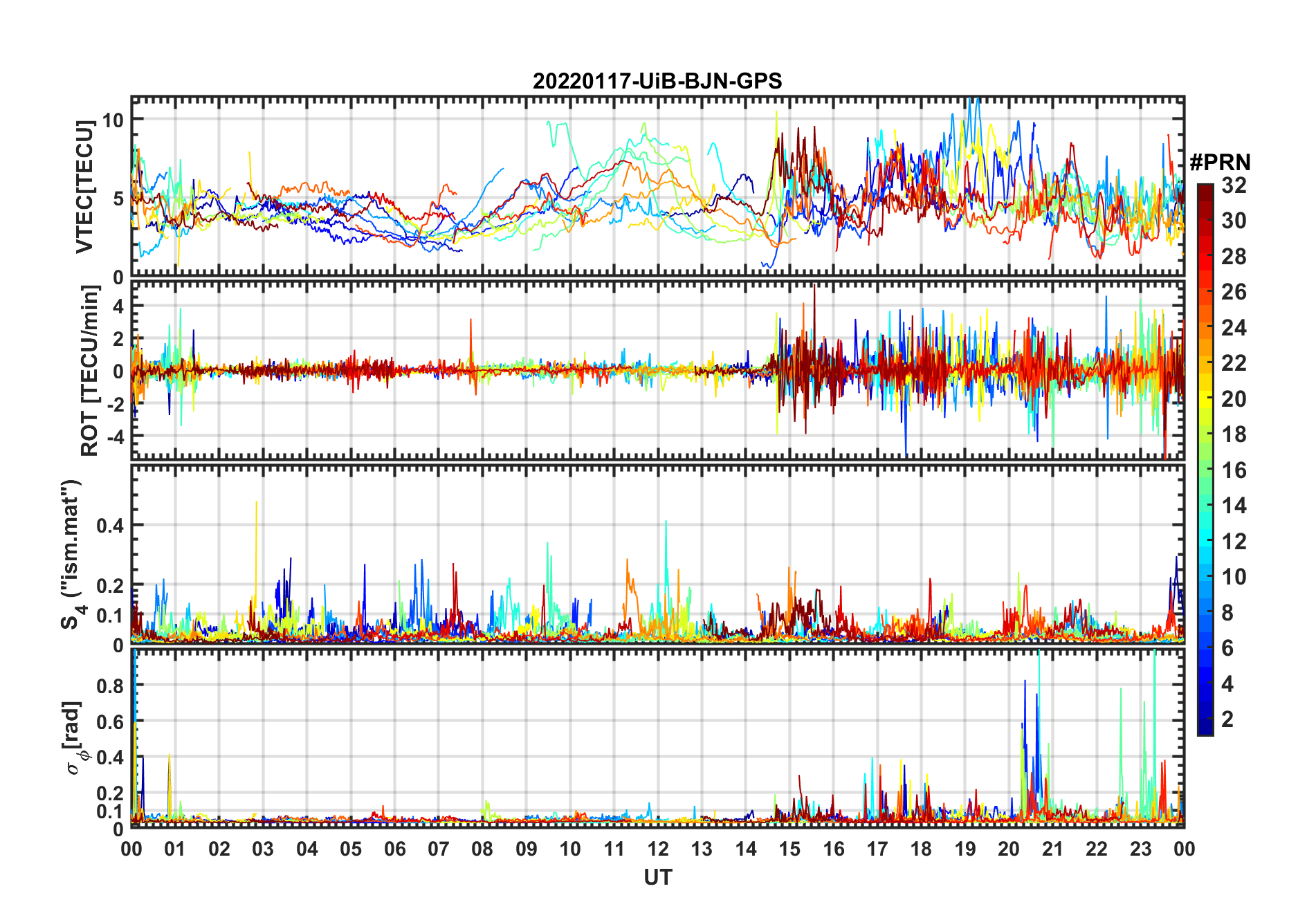
Task: Select UT axis hour label 21
Action: [x=1052, y=849]
